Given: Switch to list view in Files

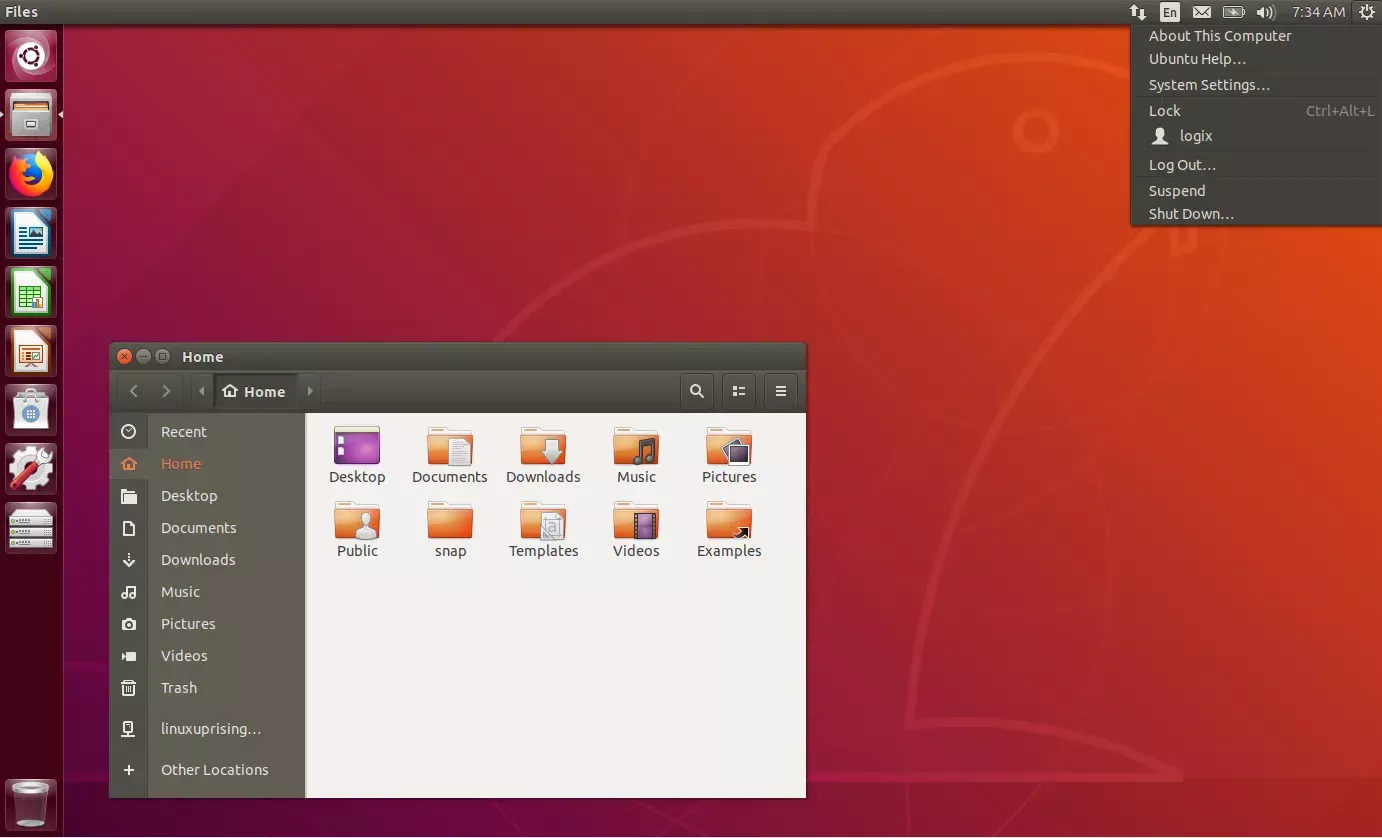Looking at the screenshot, I should pyautogui.click(x=739, y=391).
